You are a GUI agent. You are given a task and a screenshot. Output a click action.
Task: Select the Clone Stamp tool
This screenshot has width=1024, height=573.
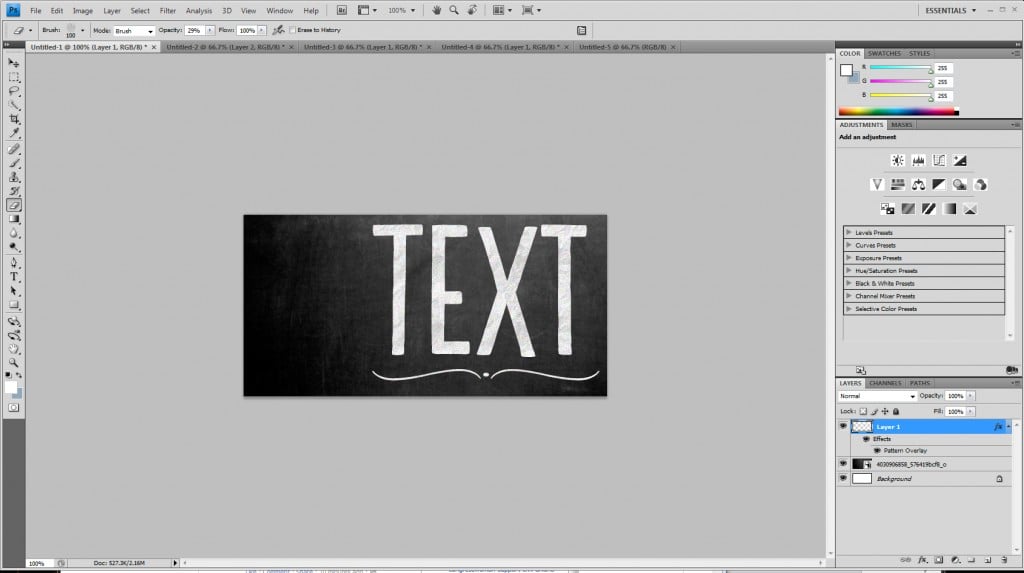coord(14,177)
